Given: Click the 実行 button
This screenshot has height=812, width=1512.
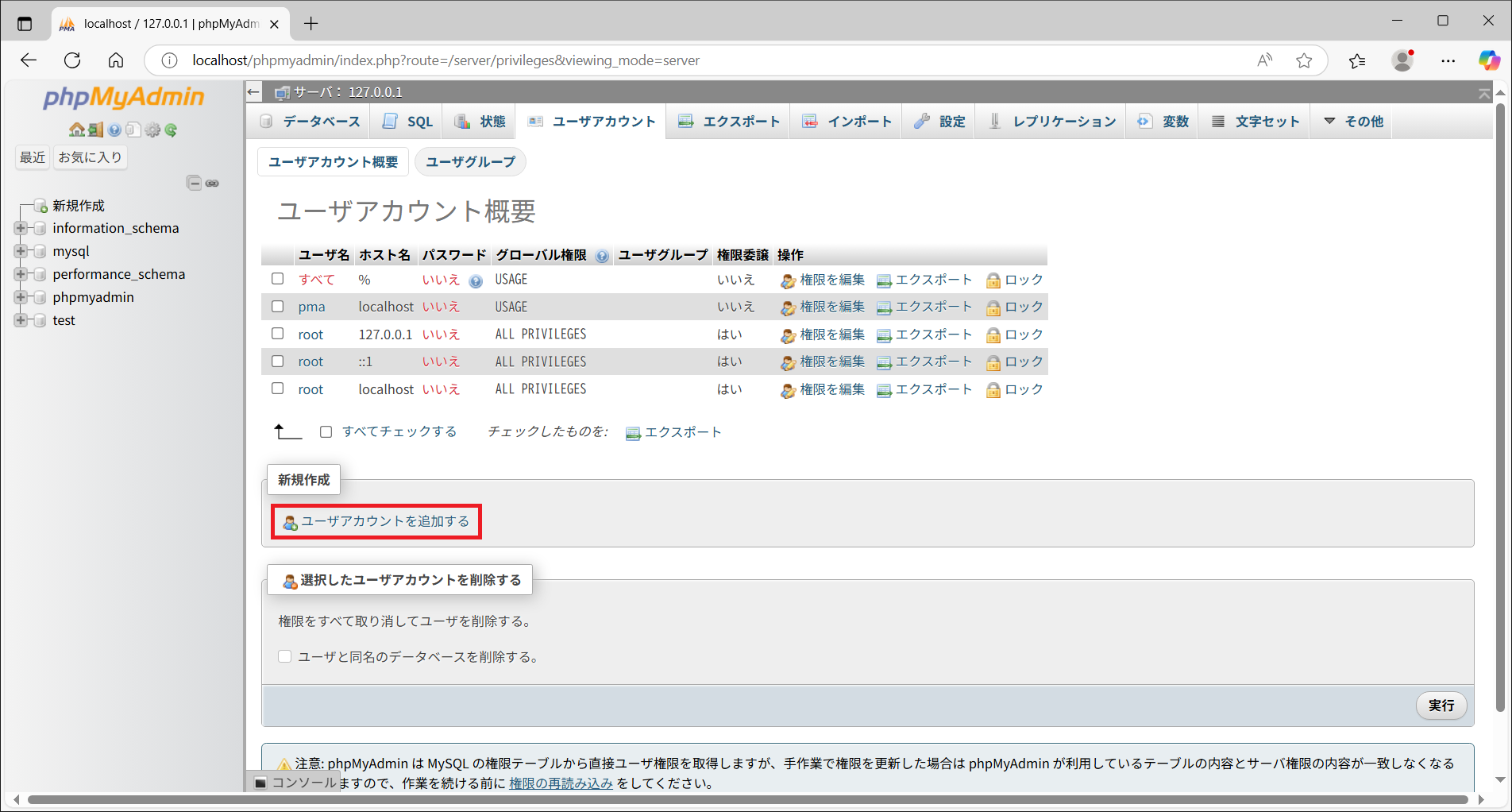Looking at the screenshot, I should click(x=1441, y=706).
